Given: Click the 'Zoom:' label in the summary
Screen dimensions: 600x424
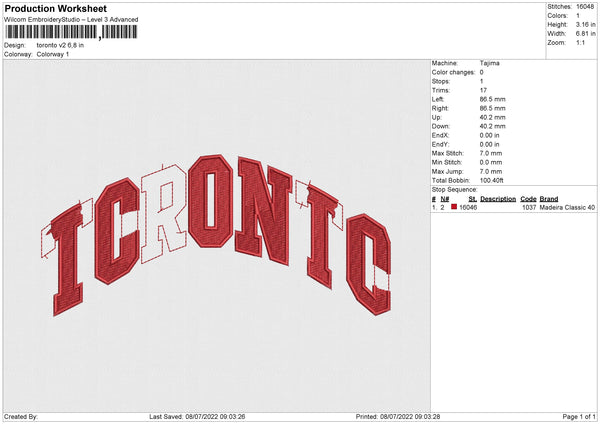Looking at the screenshot, I should (x=556, y=43).
